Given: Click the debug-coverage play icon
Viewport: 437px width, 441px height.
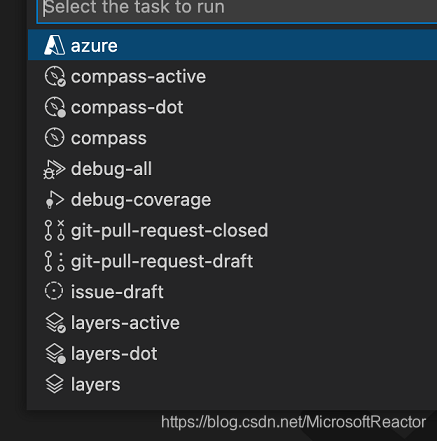Looking at the screenshot, I should pyautogui.click(x=54, y=200).
